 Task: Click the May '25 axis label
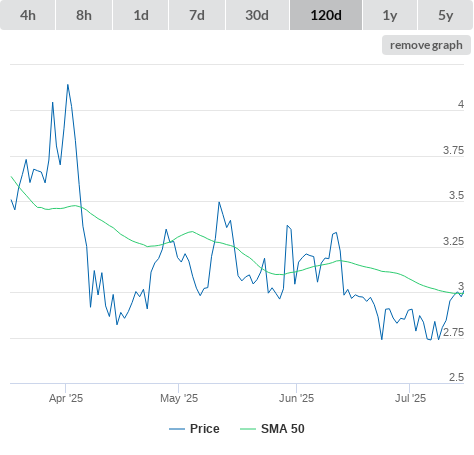pos(179,398)
